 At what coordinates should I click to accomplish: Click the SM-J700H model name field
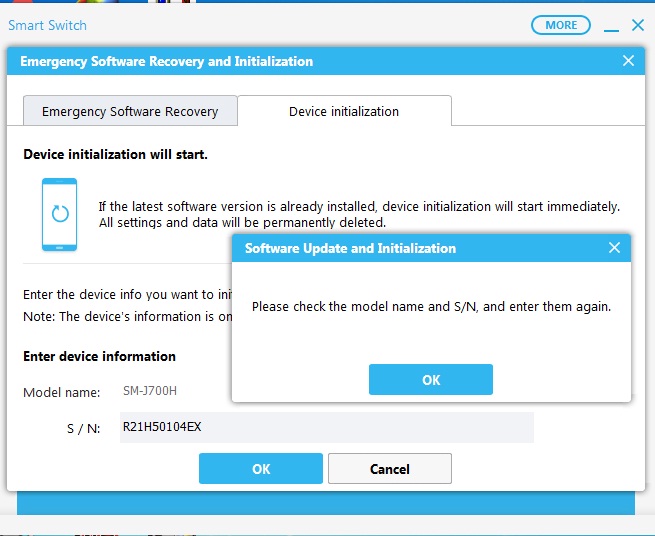point(150,391)
